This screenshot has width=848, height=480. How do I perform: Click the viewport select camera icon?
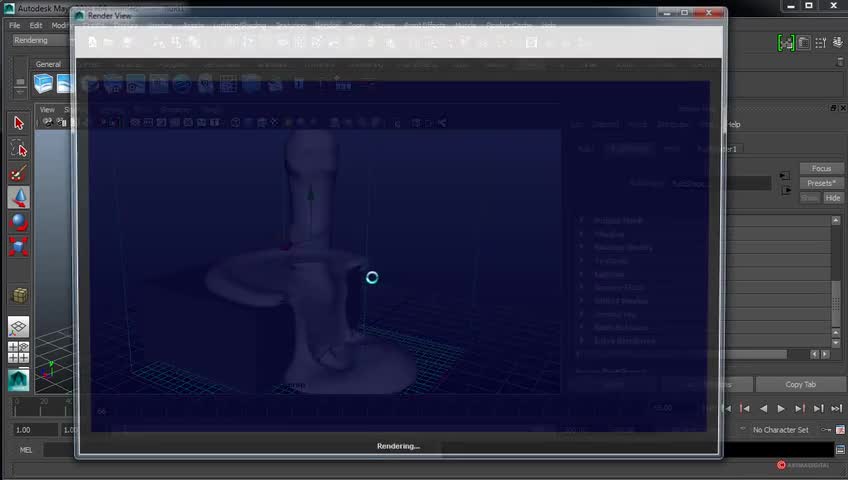tap(47, 123)
